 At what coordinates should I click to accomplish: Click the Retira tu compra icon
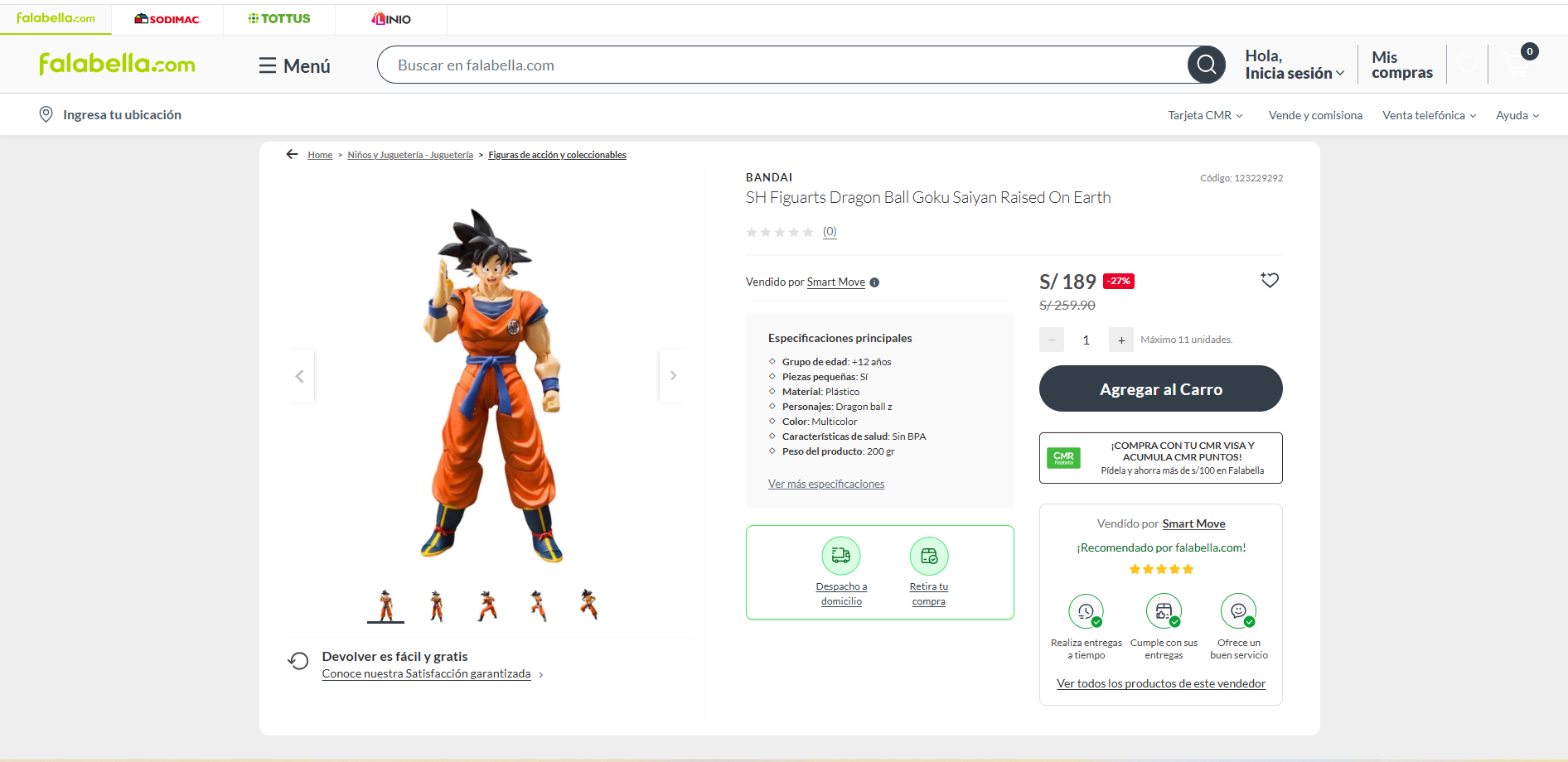point(928,556)
